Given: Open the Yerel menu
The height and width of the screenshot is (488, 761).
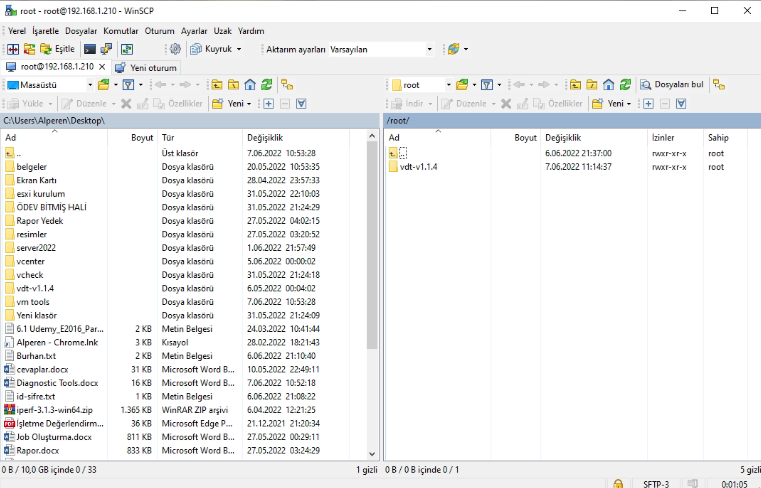Looking at the screenshot, I should coord(17,31).
